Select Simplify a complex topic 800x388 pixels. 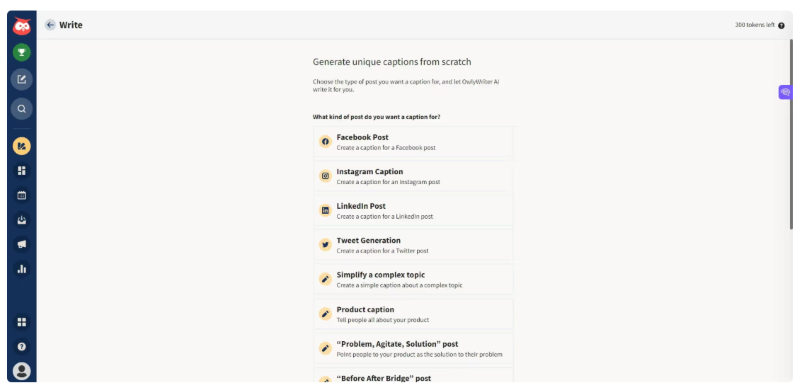(x=413, y=280)
